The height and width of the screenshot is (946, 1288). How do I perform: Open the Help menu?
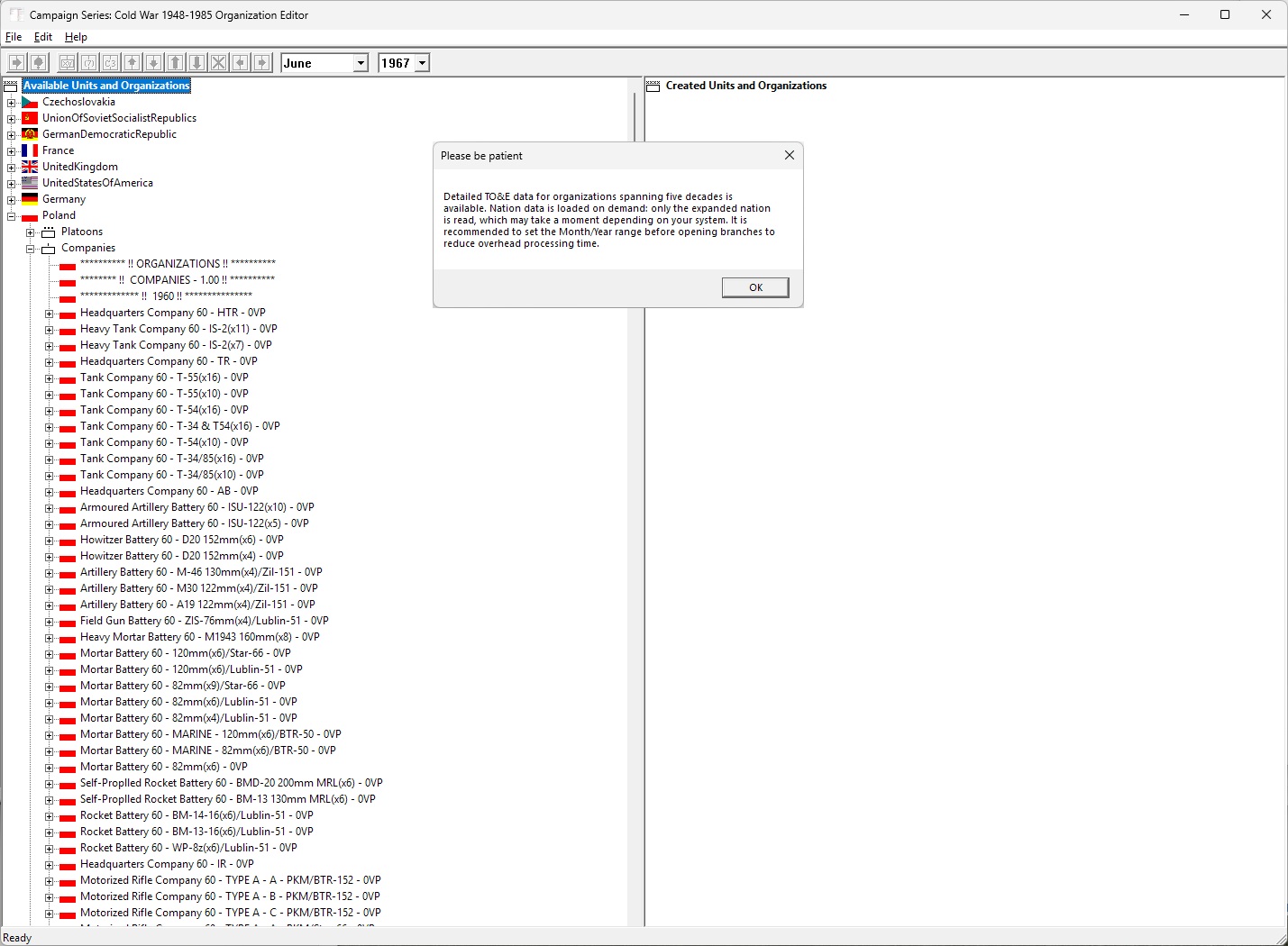click(x=76, y=37)
